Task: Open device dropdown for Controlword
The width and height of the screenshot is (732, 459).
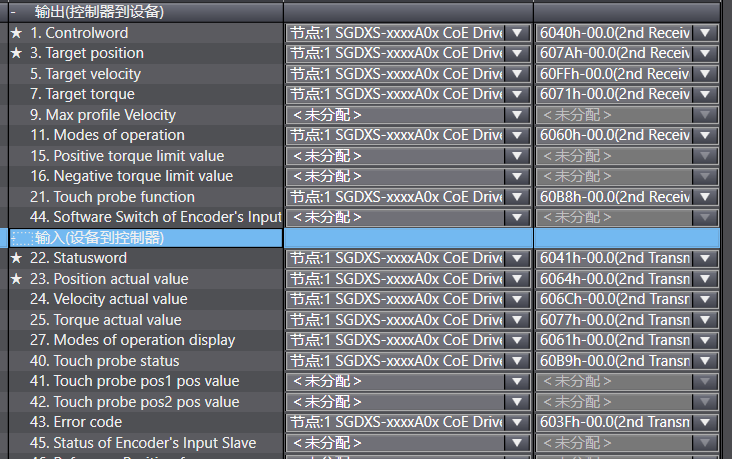Action: tap(517, 33)
